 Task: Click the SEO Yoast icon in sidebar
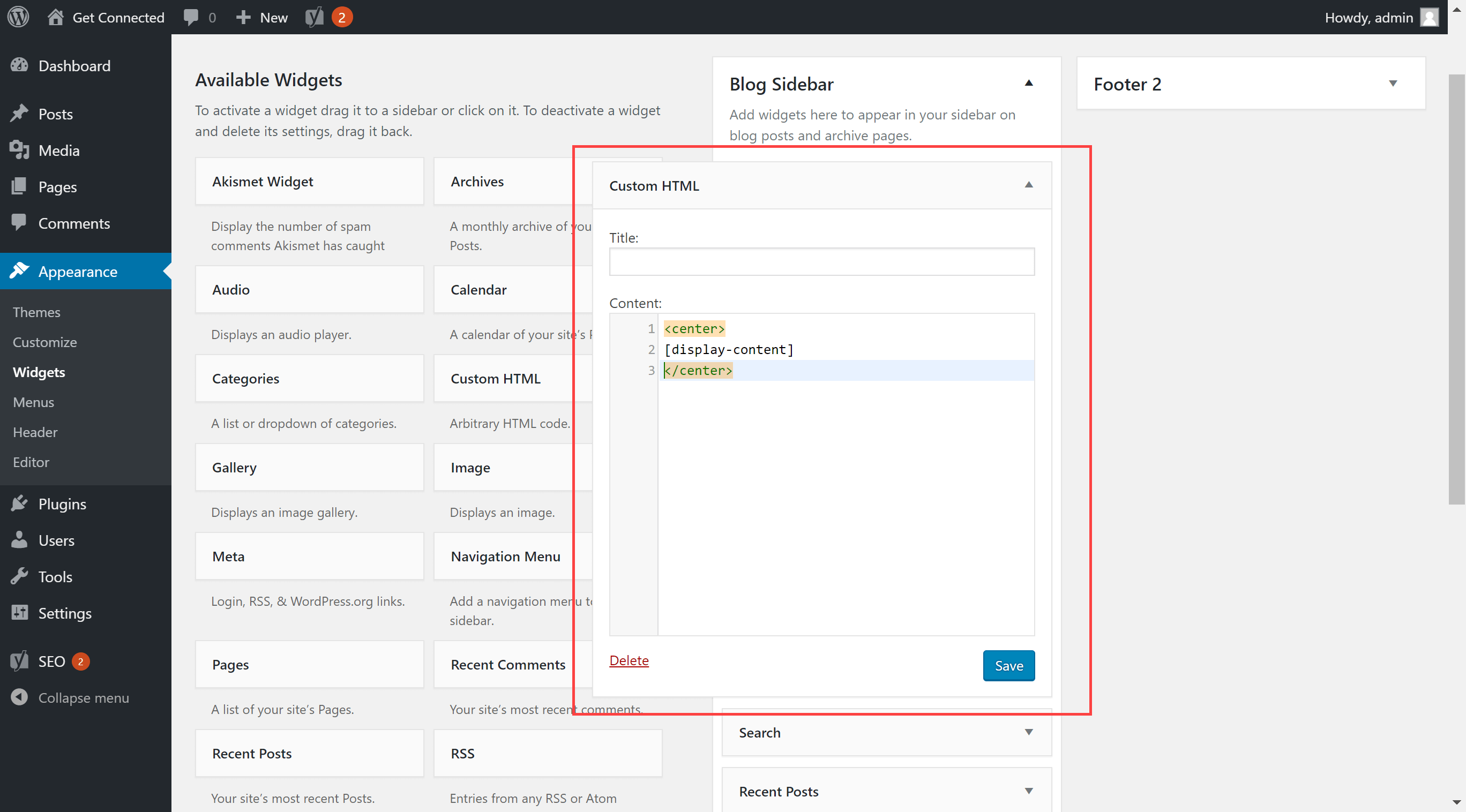19,660
